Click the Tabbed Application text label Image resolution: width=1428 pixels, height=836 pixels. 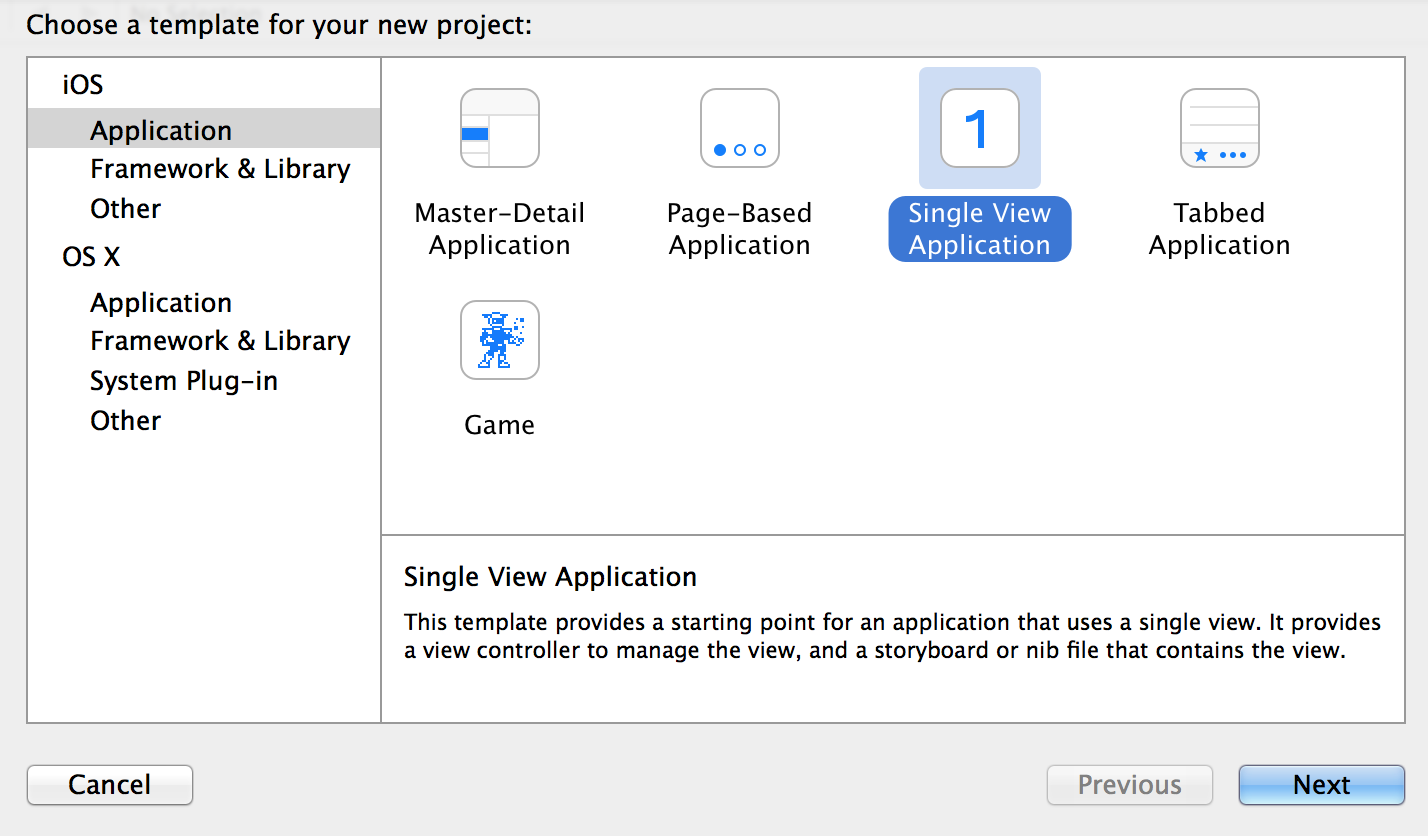[x=1220, y=229]
